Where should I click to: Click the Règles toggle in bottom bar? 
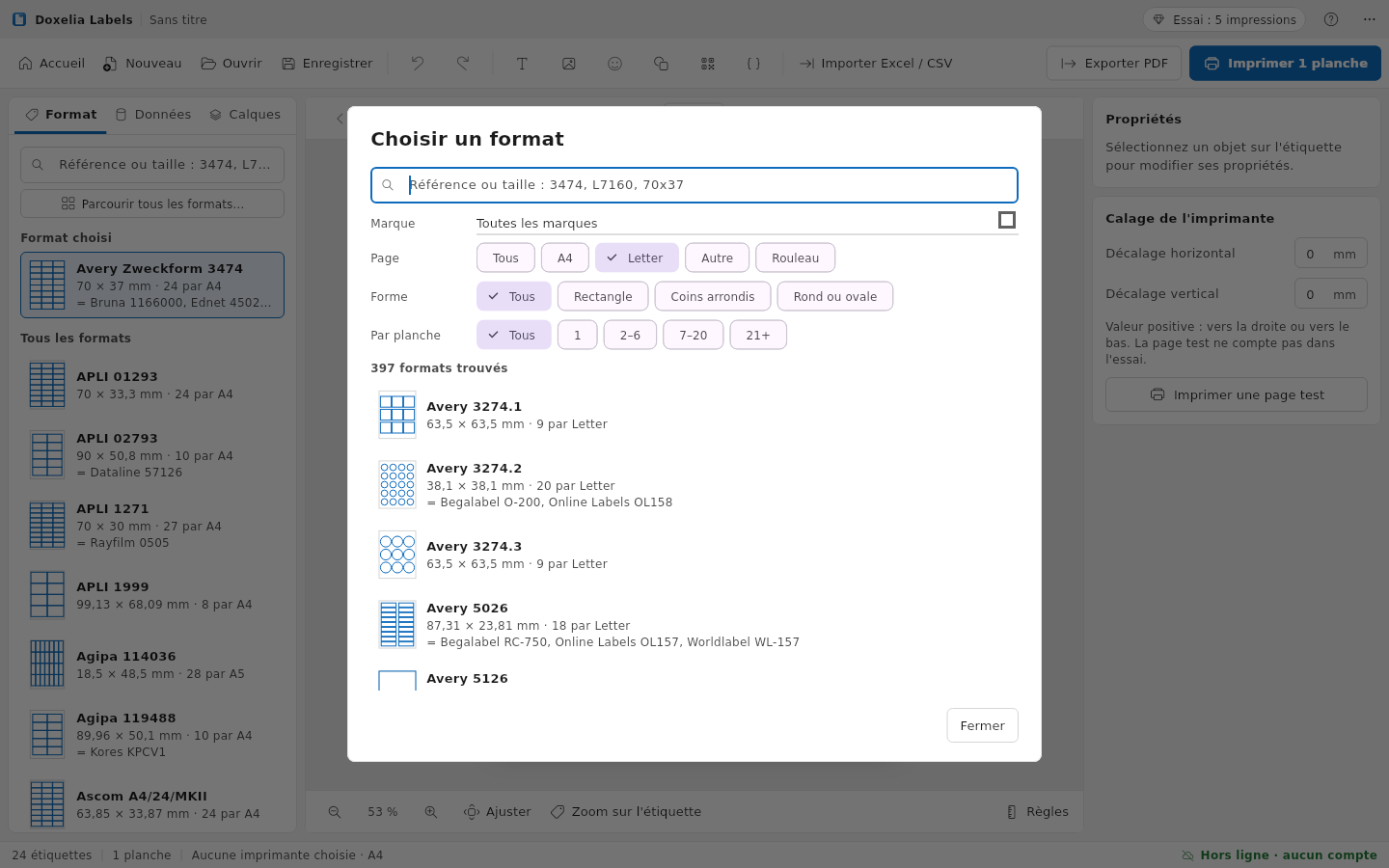click(x=1038, y=812)
